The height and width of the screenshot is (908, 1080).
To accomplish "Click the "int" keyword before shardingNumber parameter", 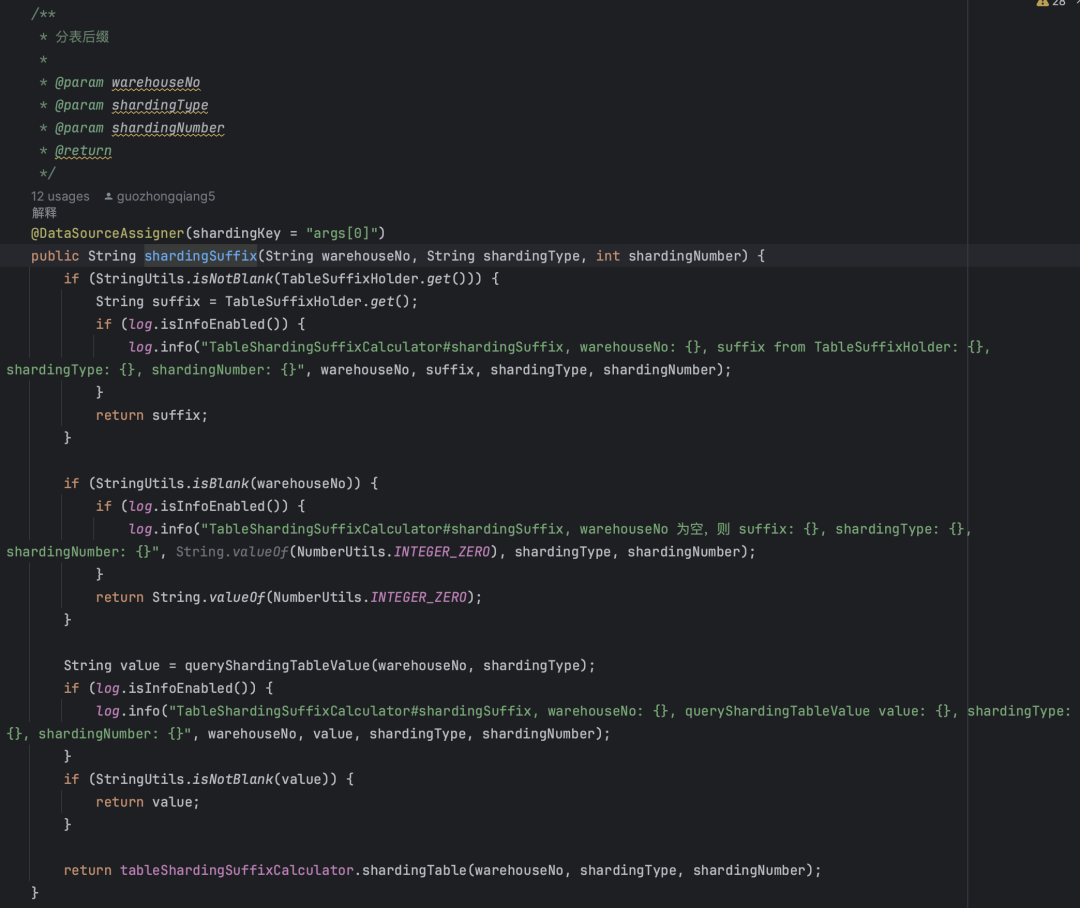I will point(608,256).
